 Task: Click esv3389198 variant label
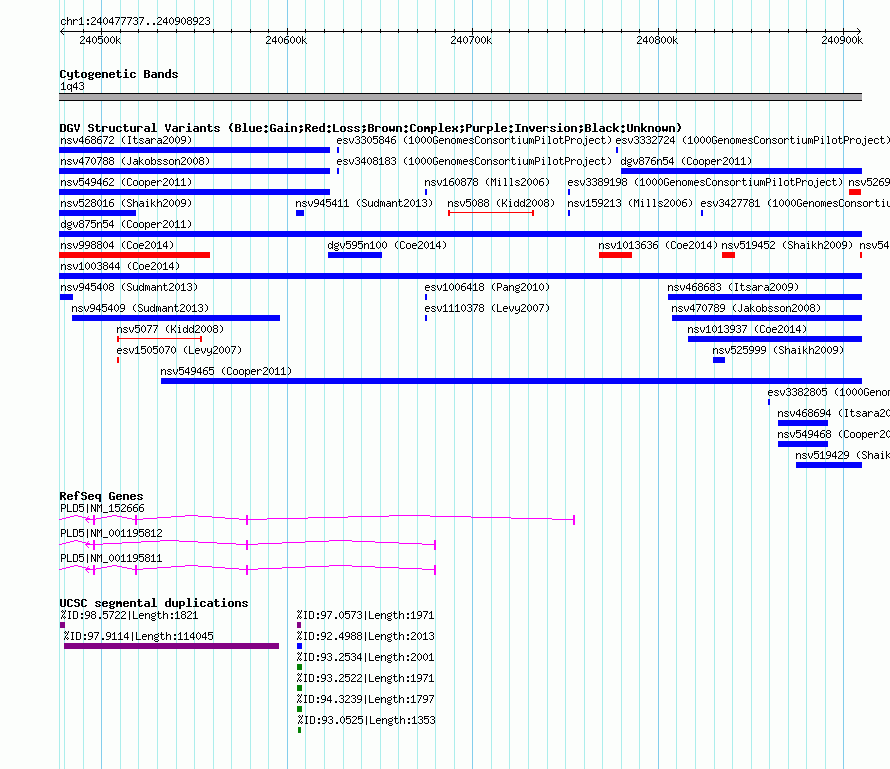[705, 182]
